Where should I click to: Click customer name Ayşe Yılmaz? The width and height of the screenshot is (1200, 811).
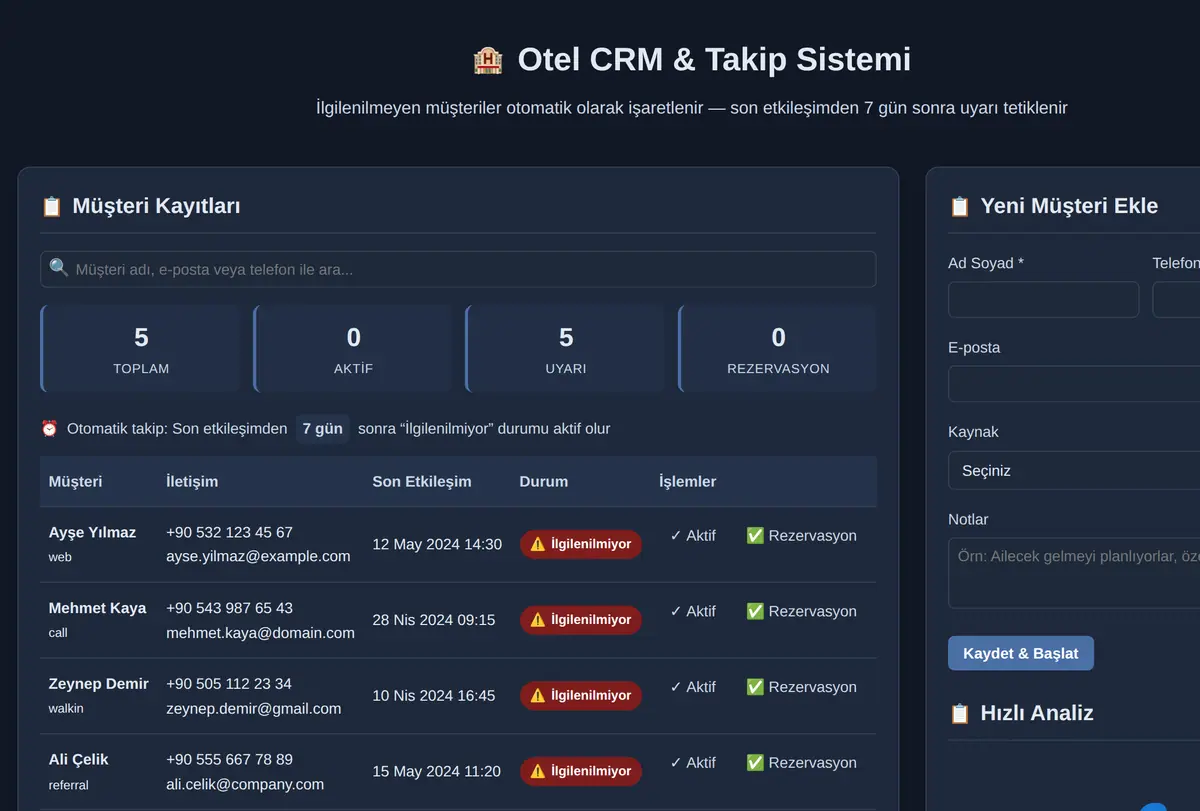(x=92, y=532)
